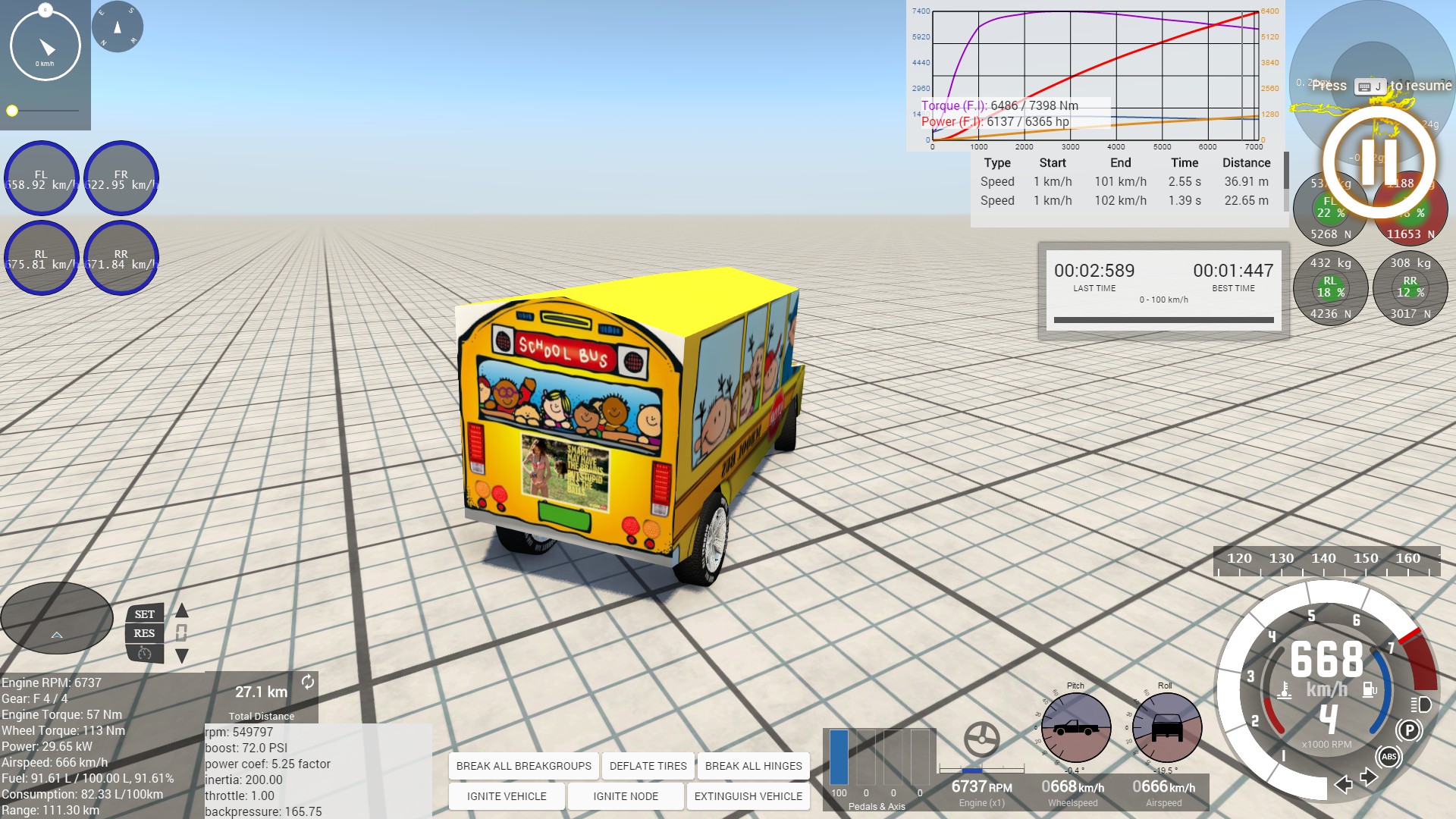The height and width of the screenshot is (819, 1456).
Task: Click the compass widget
Action: tap(117, 27)
